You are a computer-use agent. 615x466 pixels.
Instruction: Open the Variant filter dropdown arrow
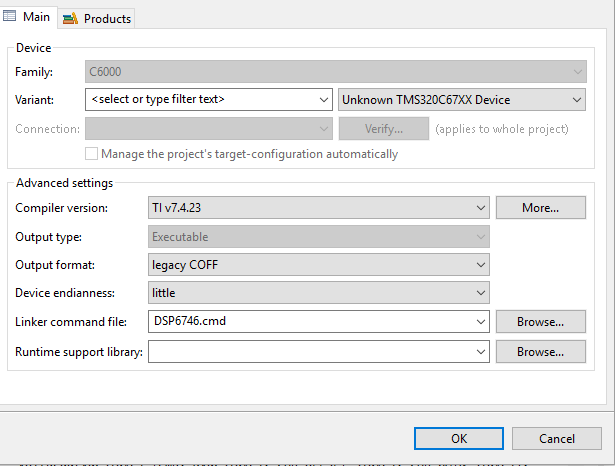pyautogui.click(x=323, y=100)
